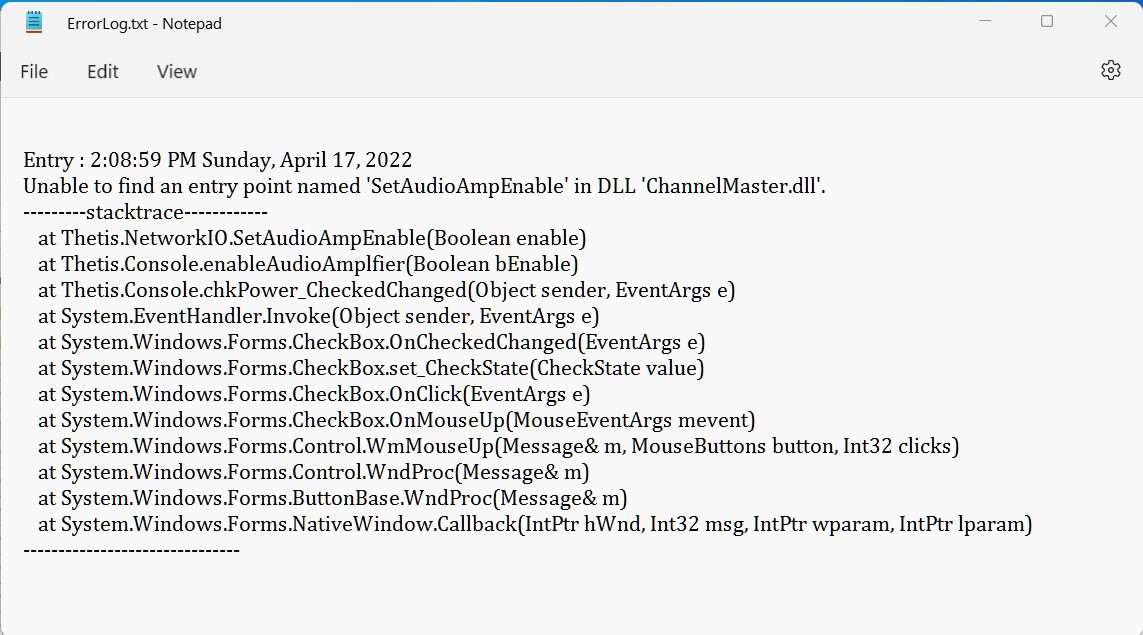Click the chkPower_CheckedChanged stack line
This screenshot has width=1143, height=635.
pos(386,290)
